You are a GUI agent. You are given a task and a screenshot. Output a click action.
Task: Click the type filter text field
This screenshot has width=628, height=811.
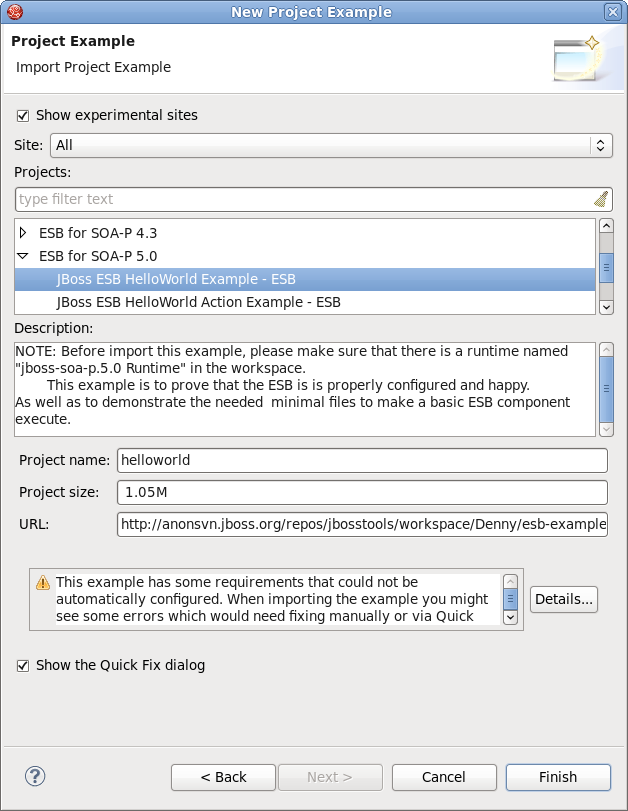[313, 200]
